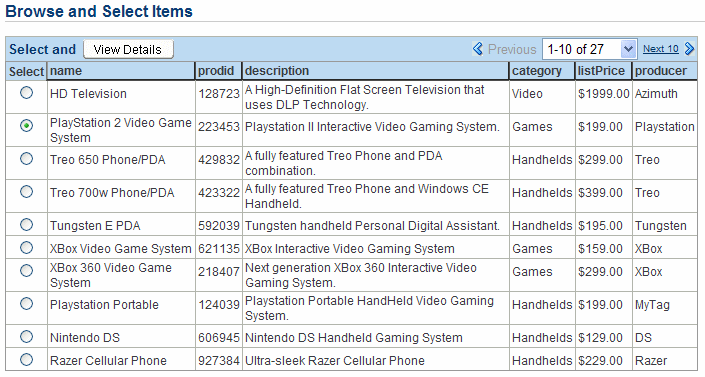
Task: Click the Next generation XBox 360 description
Action: (361, 275)
